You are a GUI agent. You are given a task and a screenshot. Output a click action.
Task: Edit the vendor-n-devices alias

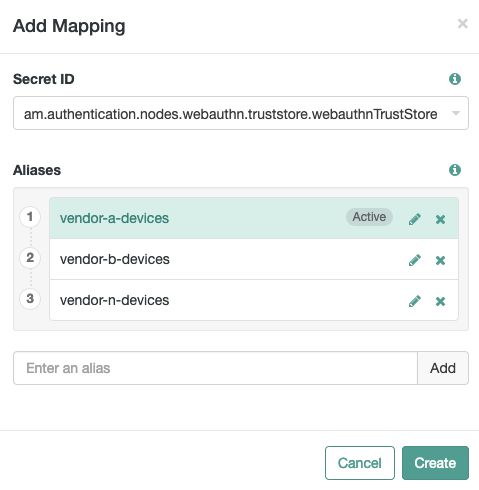[x=415, y=301]
